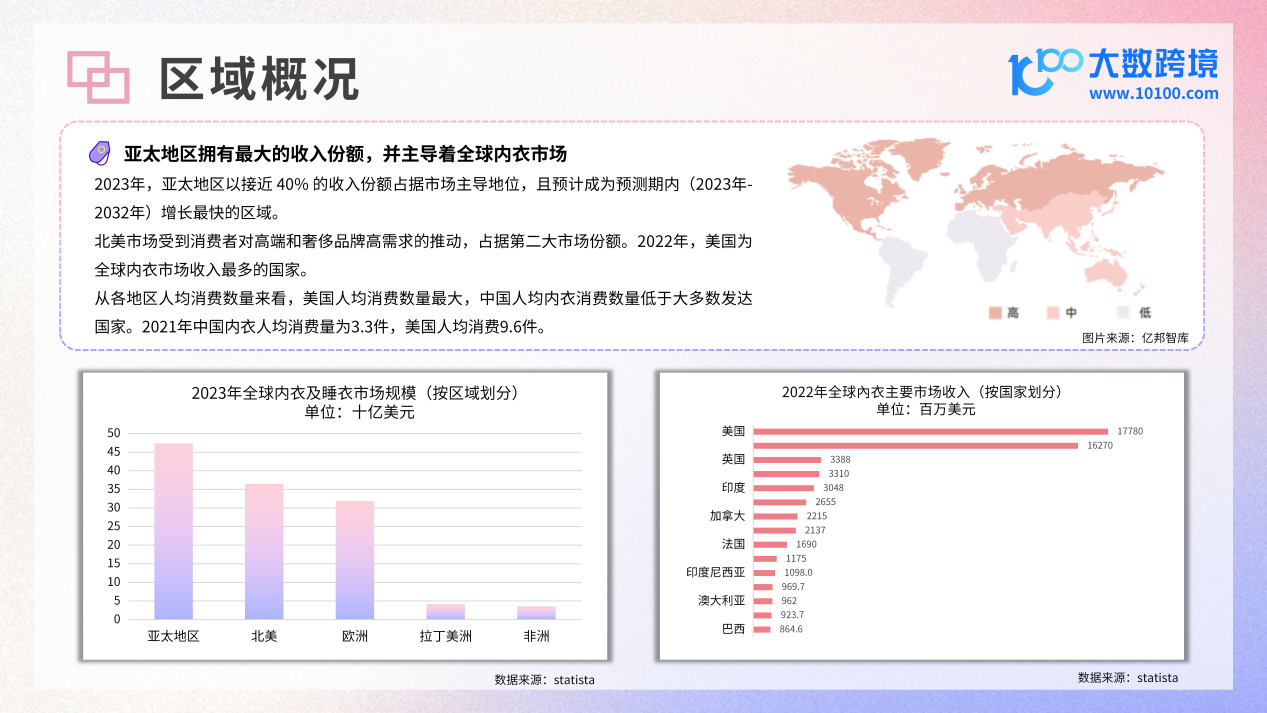This screenshot has width=1267, height=713.
Task: Select the country label 美国
Action: pyautogui.click(x=733, y=431)
